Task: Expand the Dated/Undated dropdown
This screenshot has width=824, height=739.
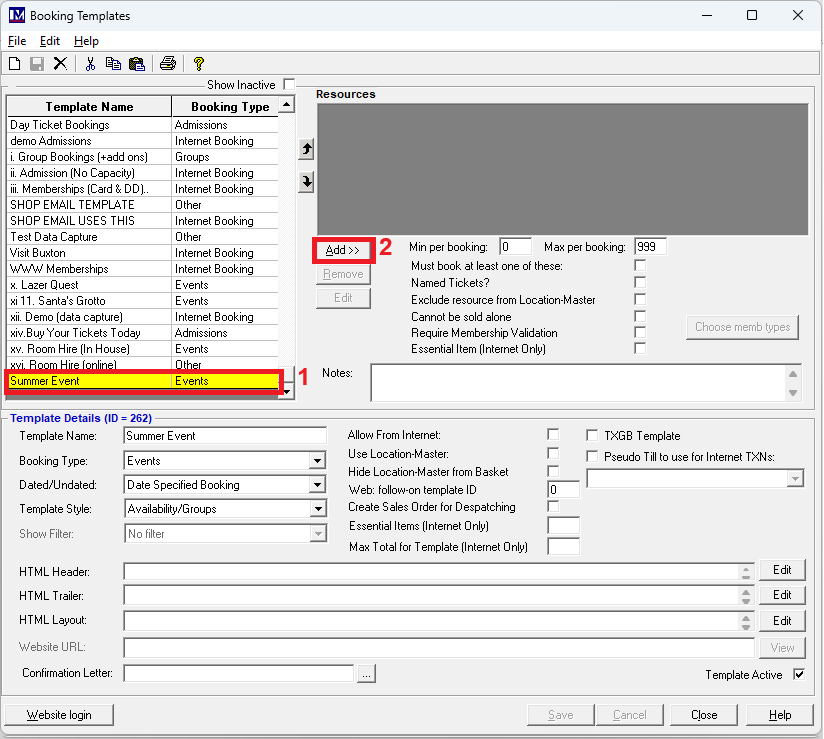Action: pyautogui.click(x=317, y=485)
